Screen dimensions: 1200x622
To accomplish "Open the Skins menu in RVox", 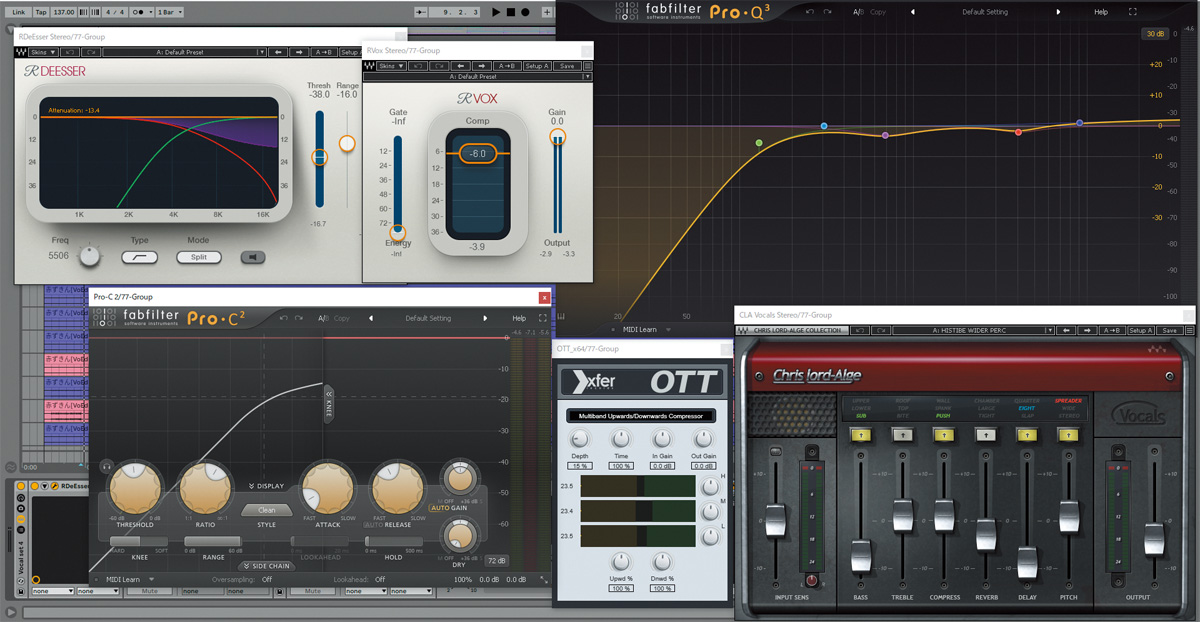I will click(391, 66).
